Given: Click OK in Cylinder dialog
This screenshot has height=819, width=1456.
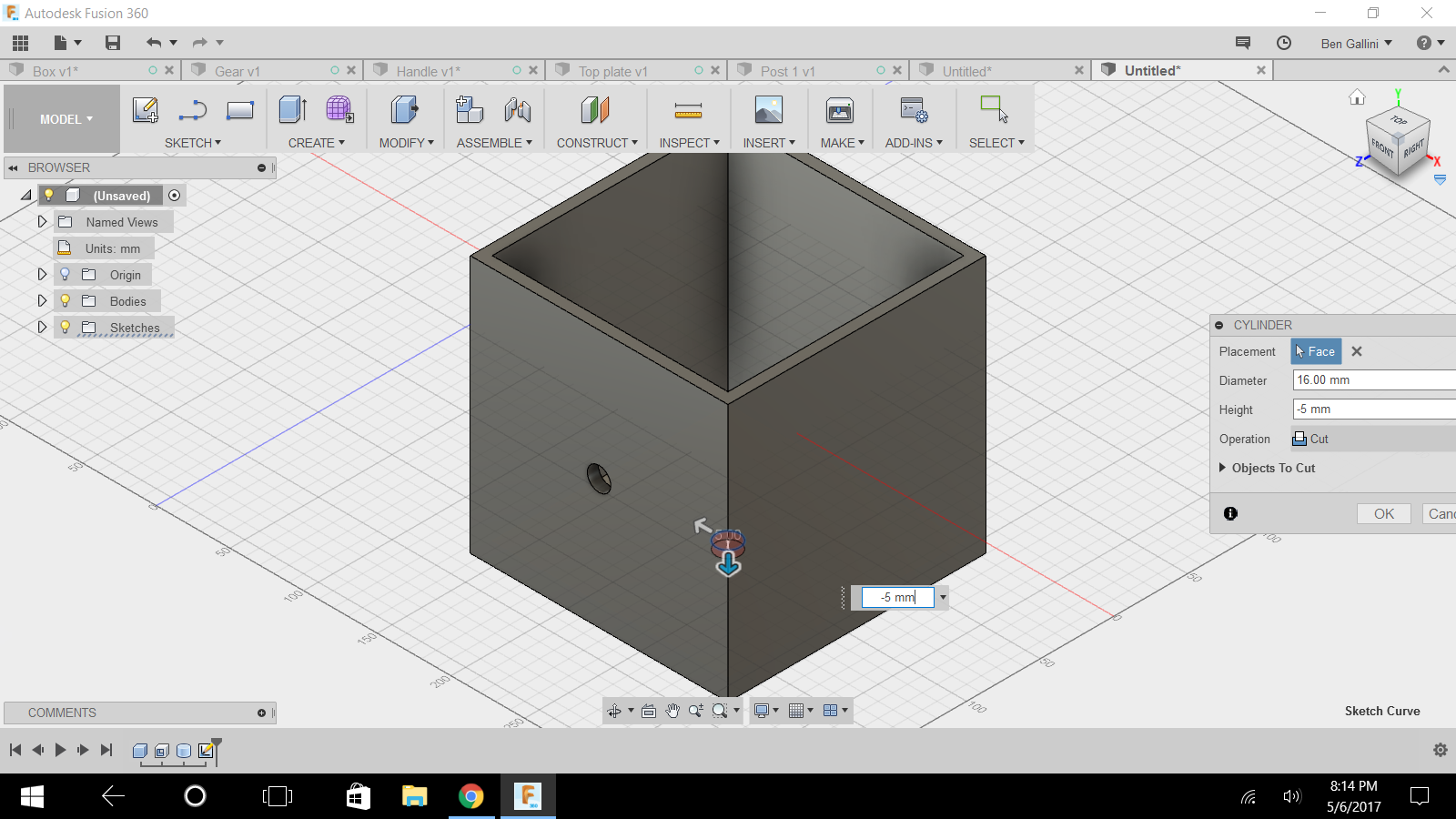Looking at the screenshot, I should click(x=1384, y=514).
